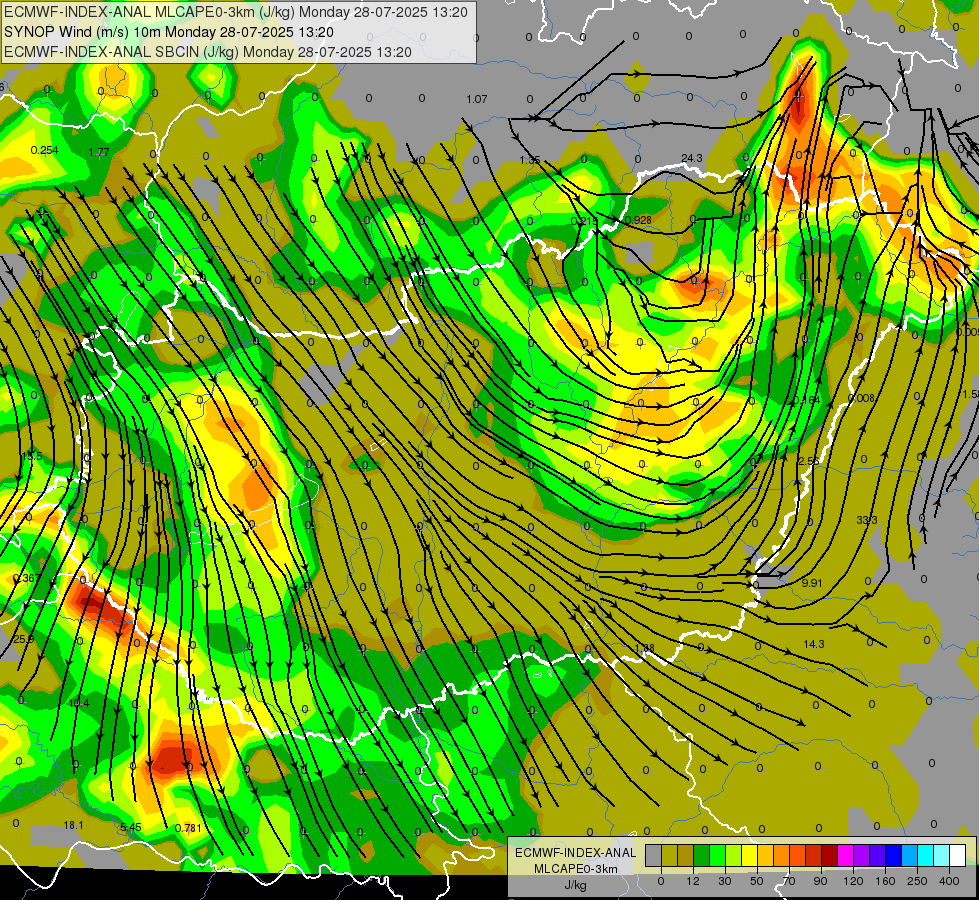
Task: Click the SBCIN title line
Action: pos(208,52)
